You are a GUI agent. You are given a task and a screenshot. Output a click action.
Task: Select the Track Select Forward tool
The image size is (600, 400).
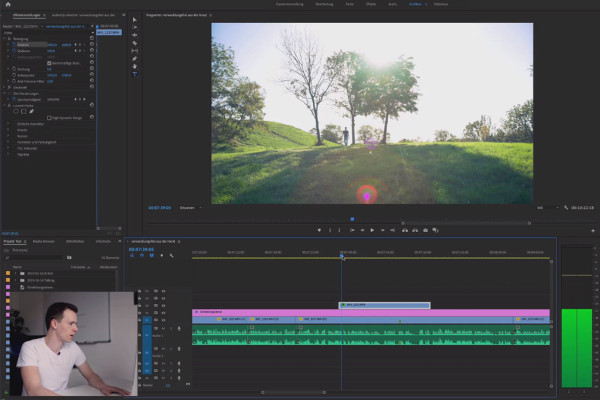pos(134,27)
